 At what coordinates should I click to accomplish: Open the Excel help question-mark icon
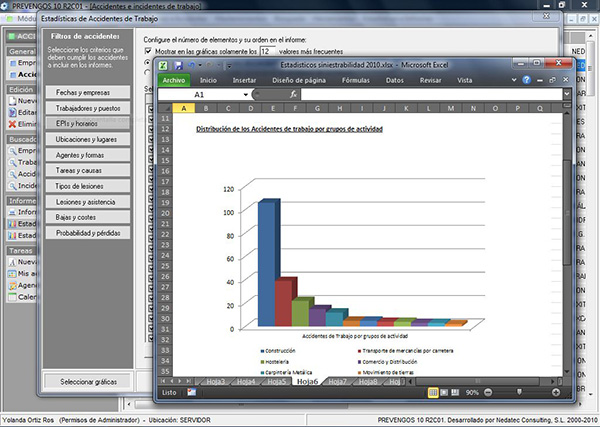527,80
